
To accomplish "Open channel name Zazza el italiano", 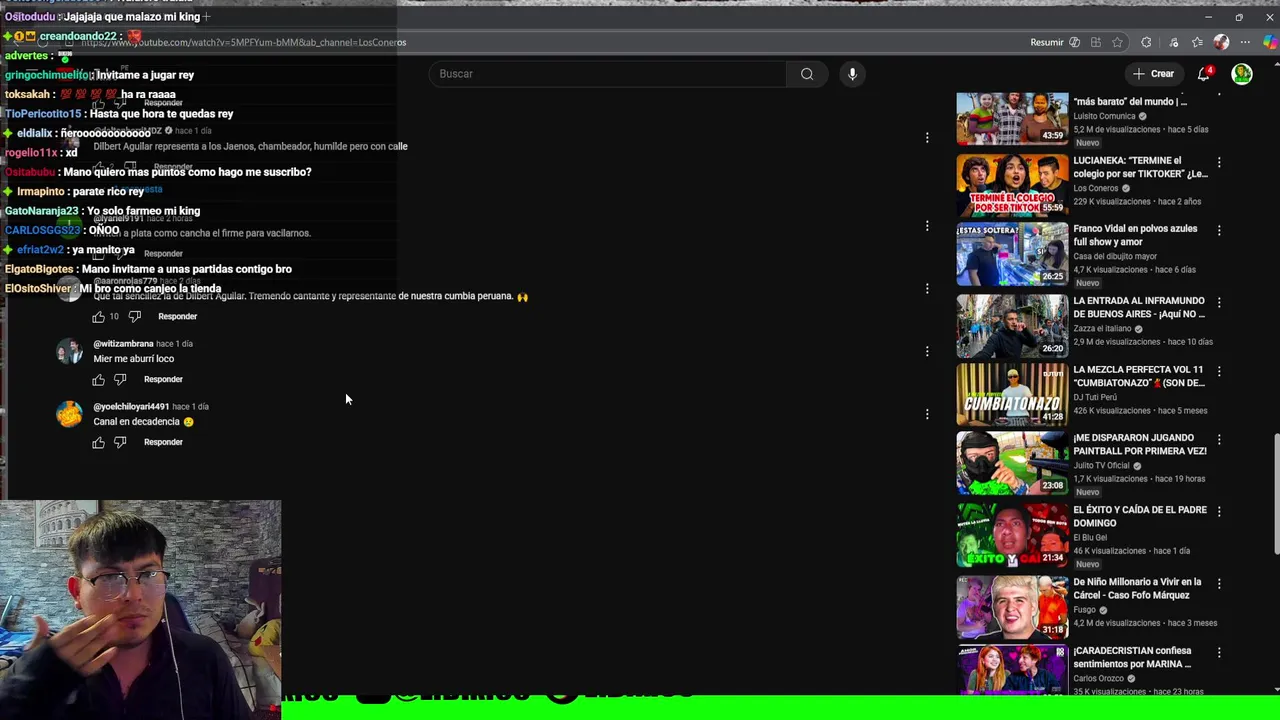I will pos(1103,328).
